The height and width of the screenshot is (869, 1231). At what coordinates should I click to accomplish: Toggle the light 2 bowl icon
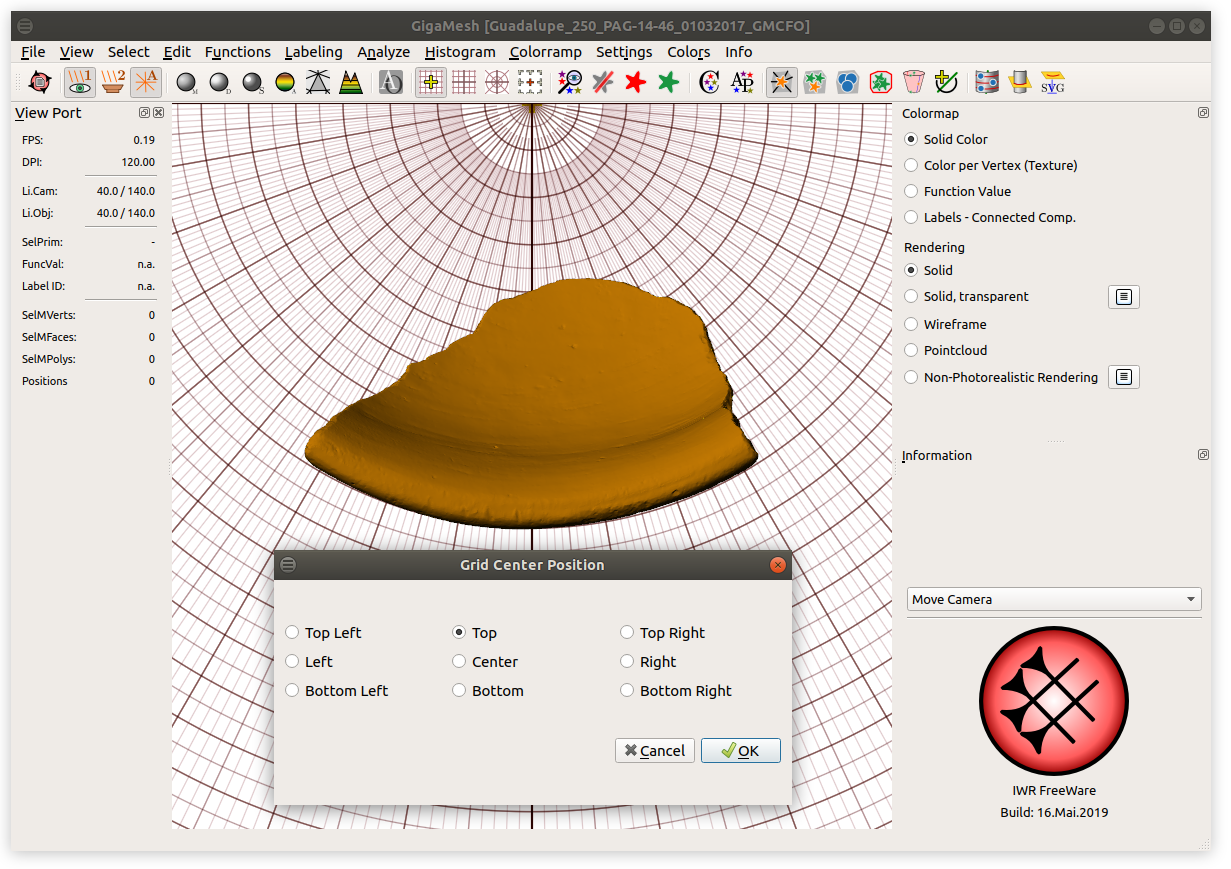113,82
